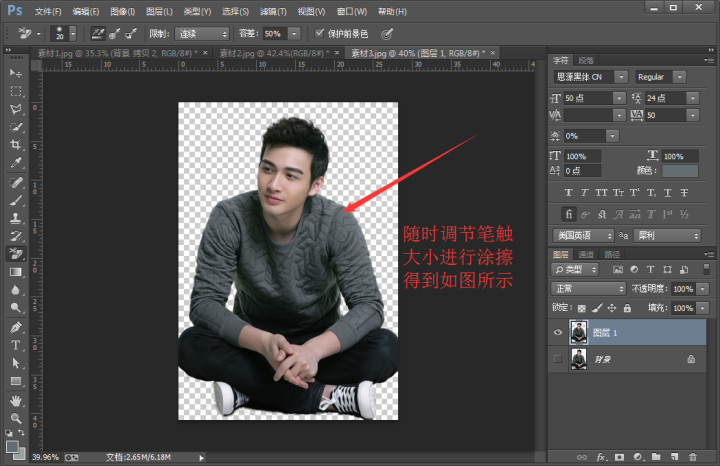Select the Crop tool
Image resolution: width=720 pixels, height=466 pixels.
[x=16, y=145]
